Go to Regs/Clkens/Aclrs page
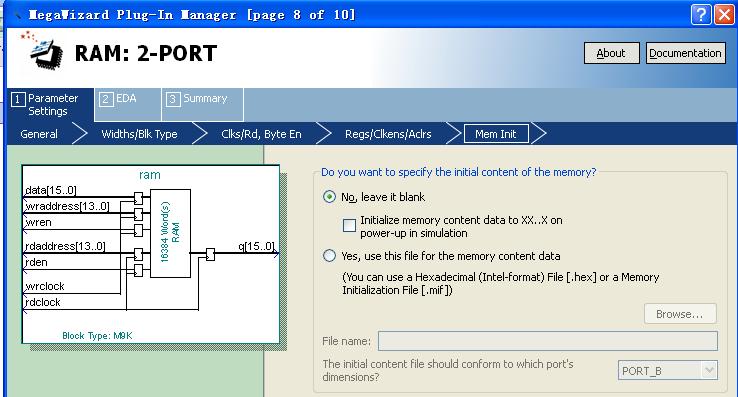Viewport: 738px width, 397px height. point(388,134)
